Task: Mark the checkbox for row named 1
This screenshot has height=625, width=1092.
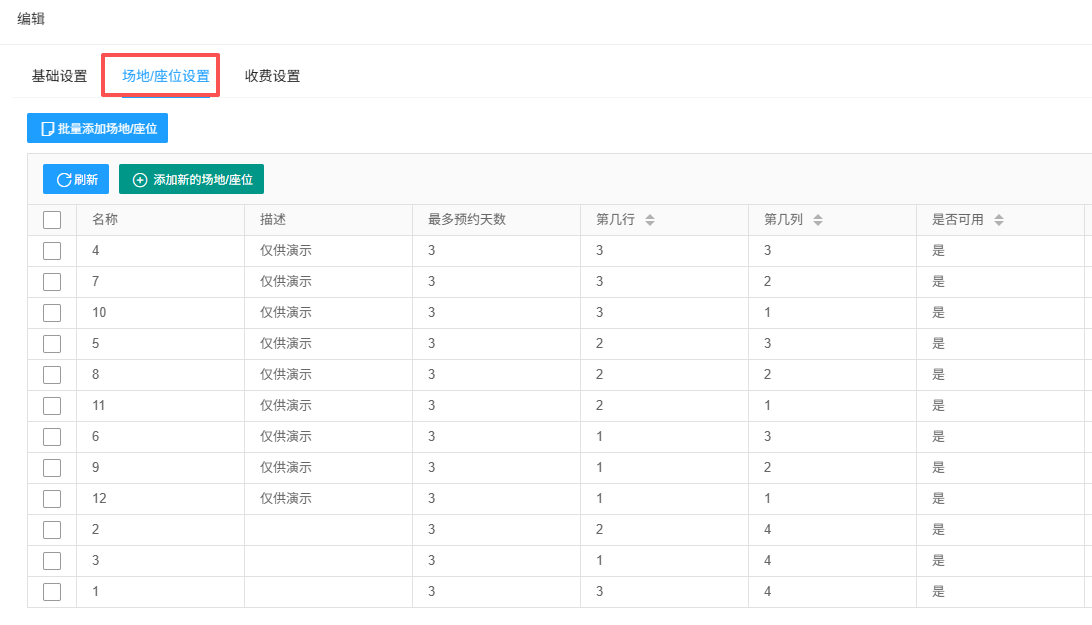Action: pyautogui.click(x=52, y=592)
